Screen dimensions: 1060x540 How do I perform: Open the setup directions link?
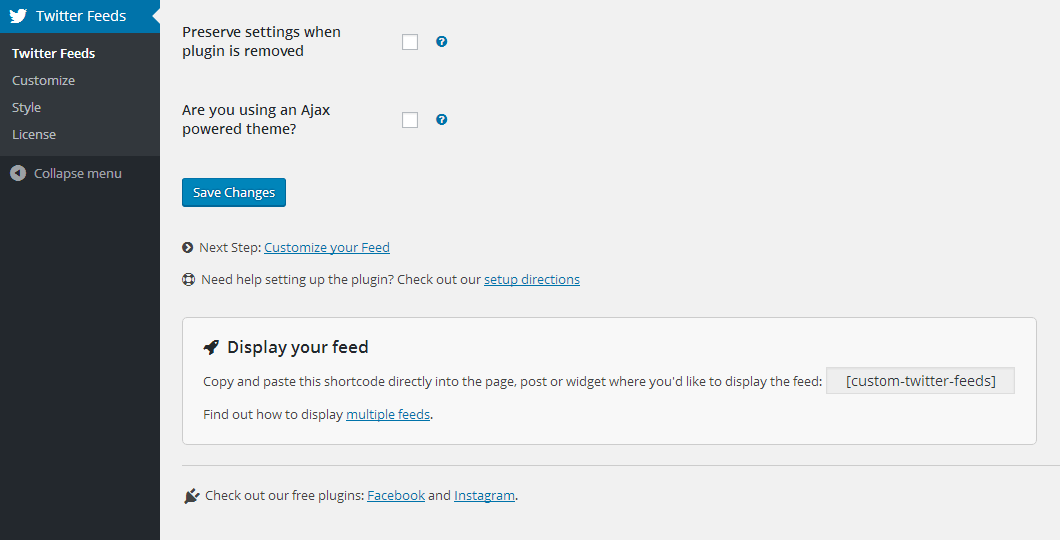(532, 280)
